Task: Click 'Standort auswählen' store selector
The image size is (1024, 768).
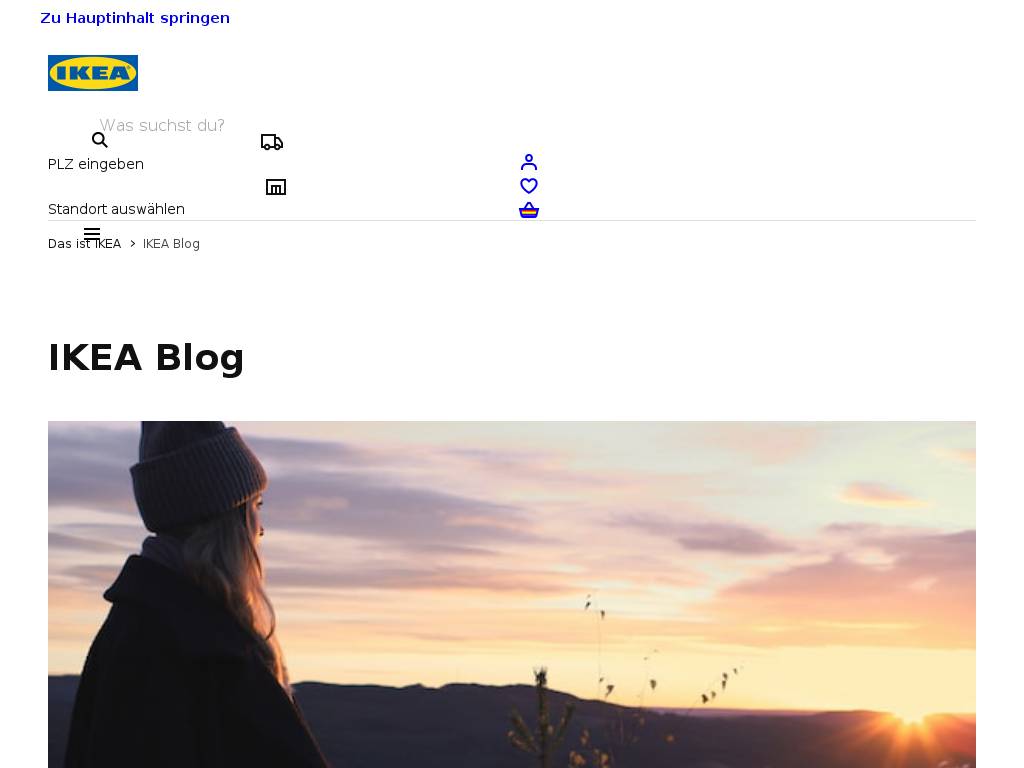Action: (x=116, y=209)
